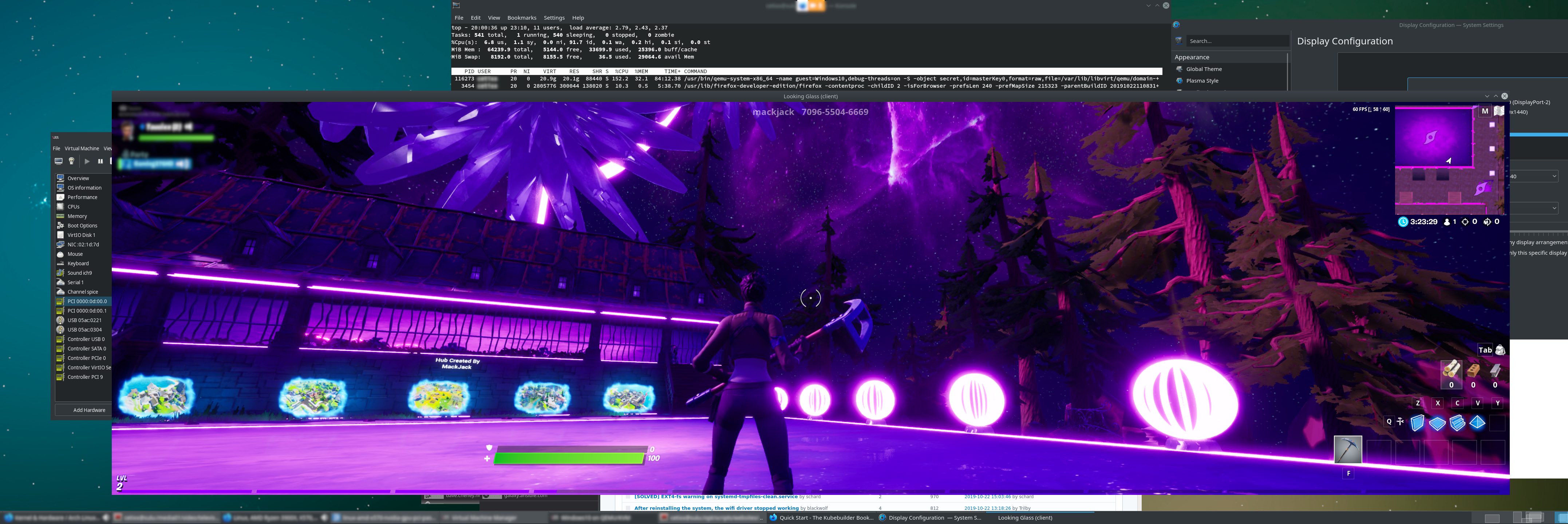Open Bookmarks menu in terminal
The height and width of the screenshot is (524, 1568).
(x=522, y=18)
